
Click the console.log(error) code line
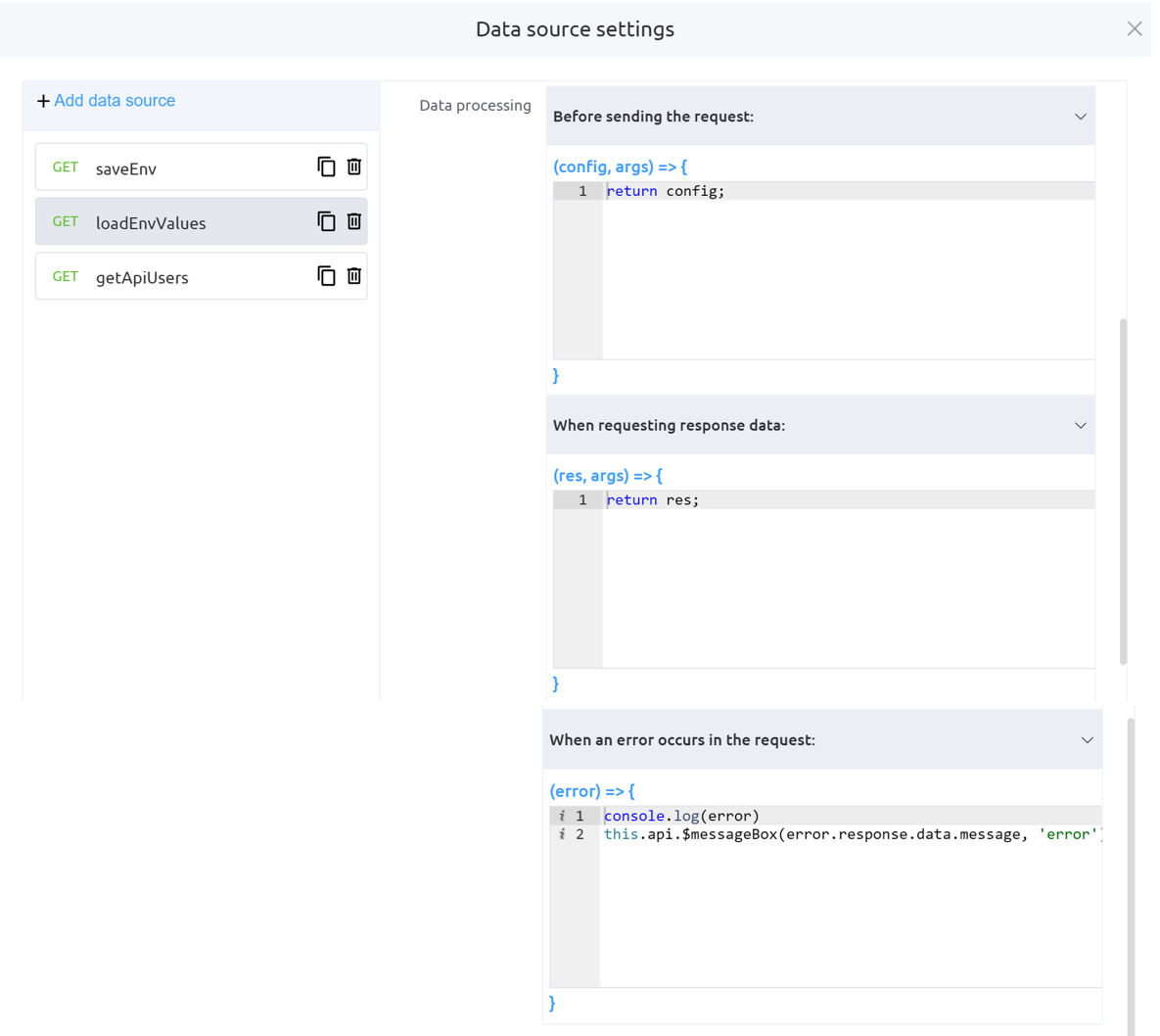(x=682, y=816)
